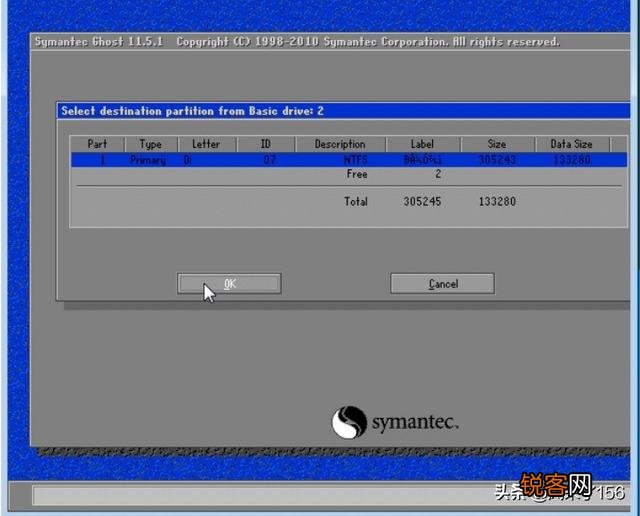
Task: Click the OK button
Action: point(229,283)
